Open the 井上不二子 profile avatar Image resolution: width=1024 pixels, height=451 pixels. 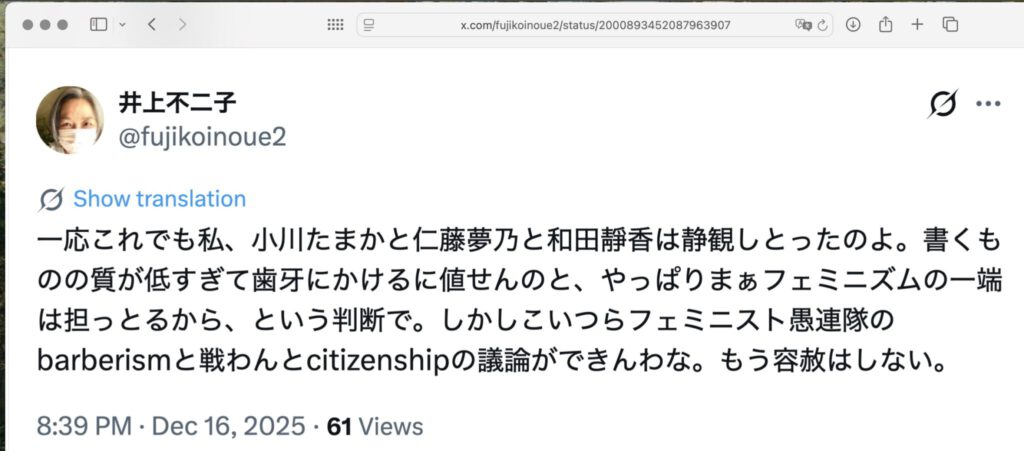70,120
